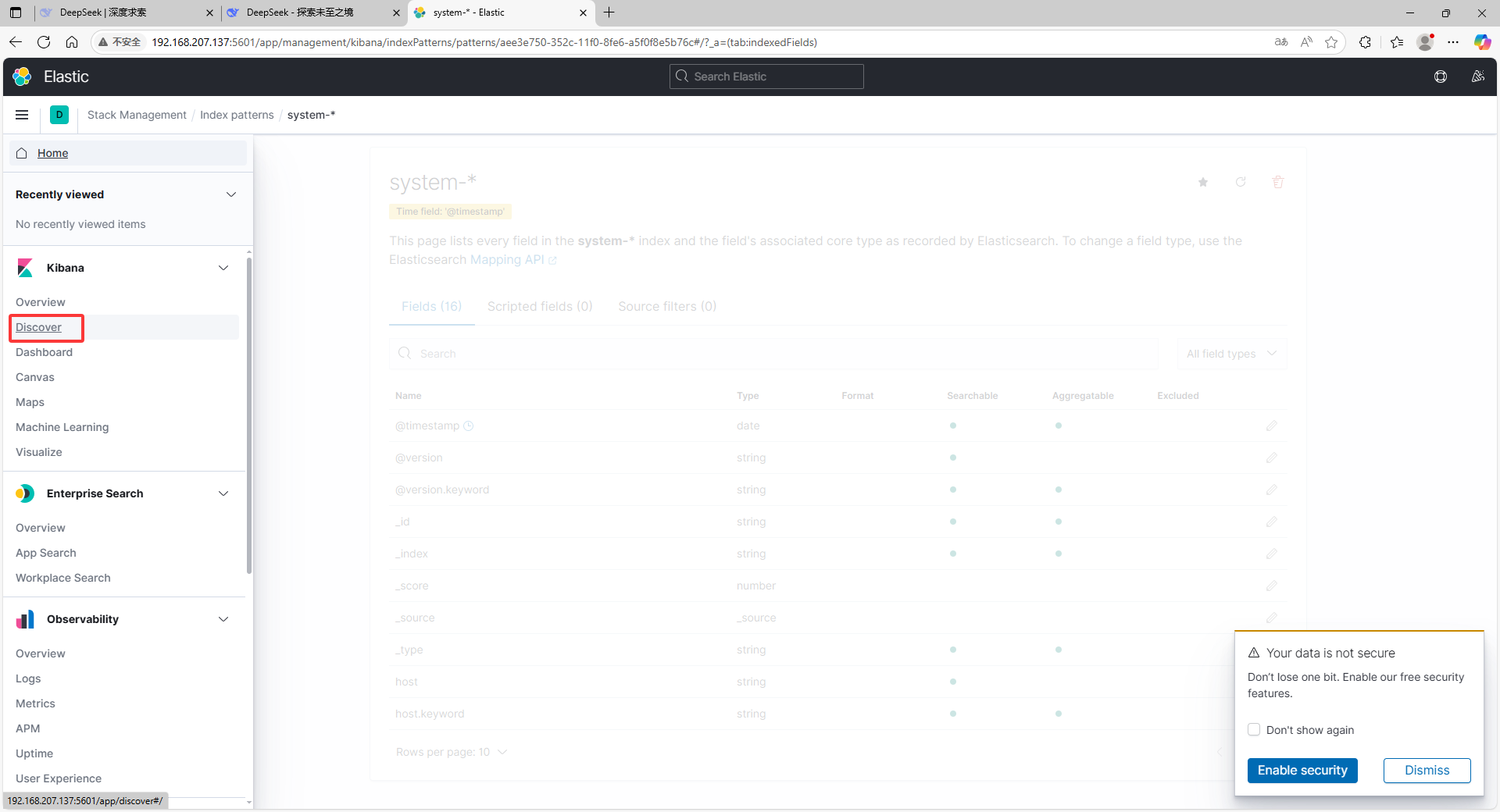Open APM under Observability

click(27, 728)
